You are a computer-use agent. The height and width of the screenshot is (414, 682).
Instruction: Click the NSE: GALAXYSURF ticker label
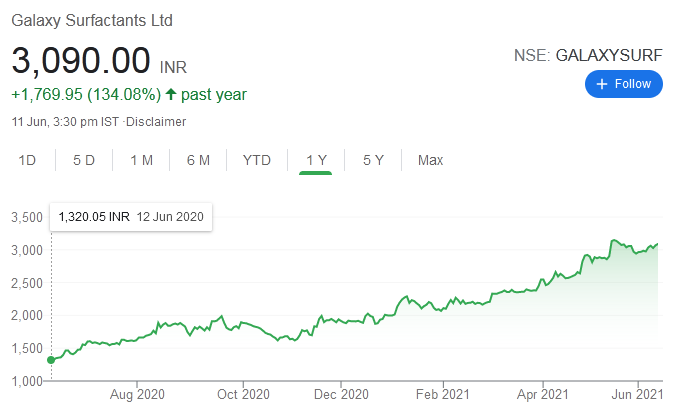(587, 56)
